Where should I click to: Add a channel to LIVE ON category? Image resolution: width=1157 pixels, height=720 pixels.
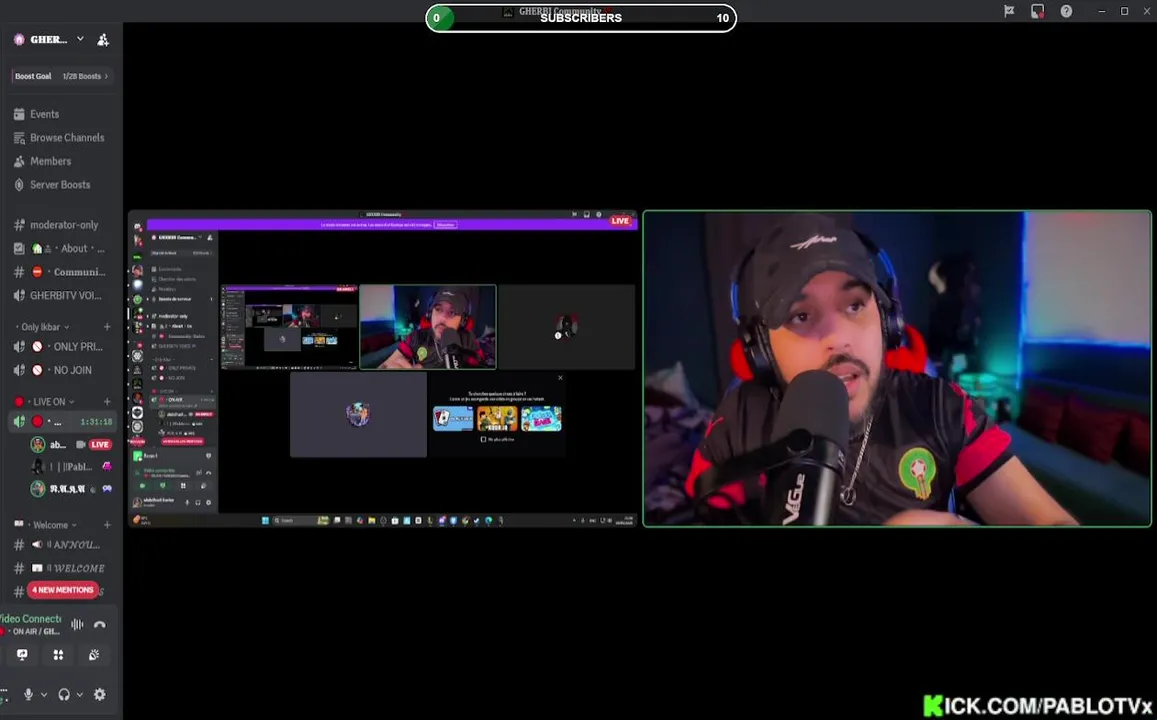point(107,402)
